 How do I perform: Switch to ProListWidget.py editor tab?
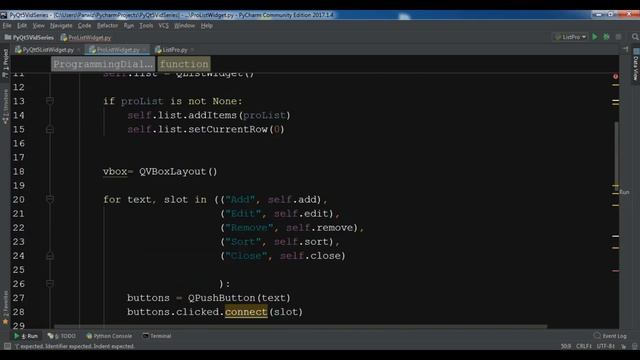click(118, 50)
